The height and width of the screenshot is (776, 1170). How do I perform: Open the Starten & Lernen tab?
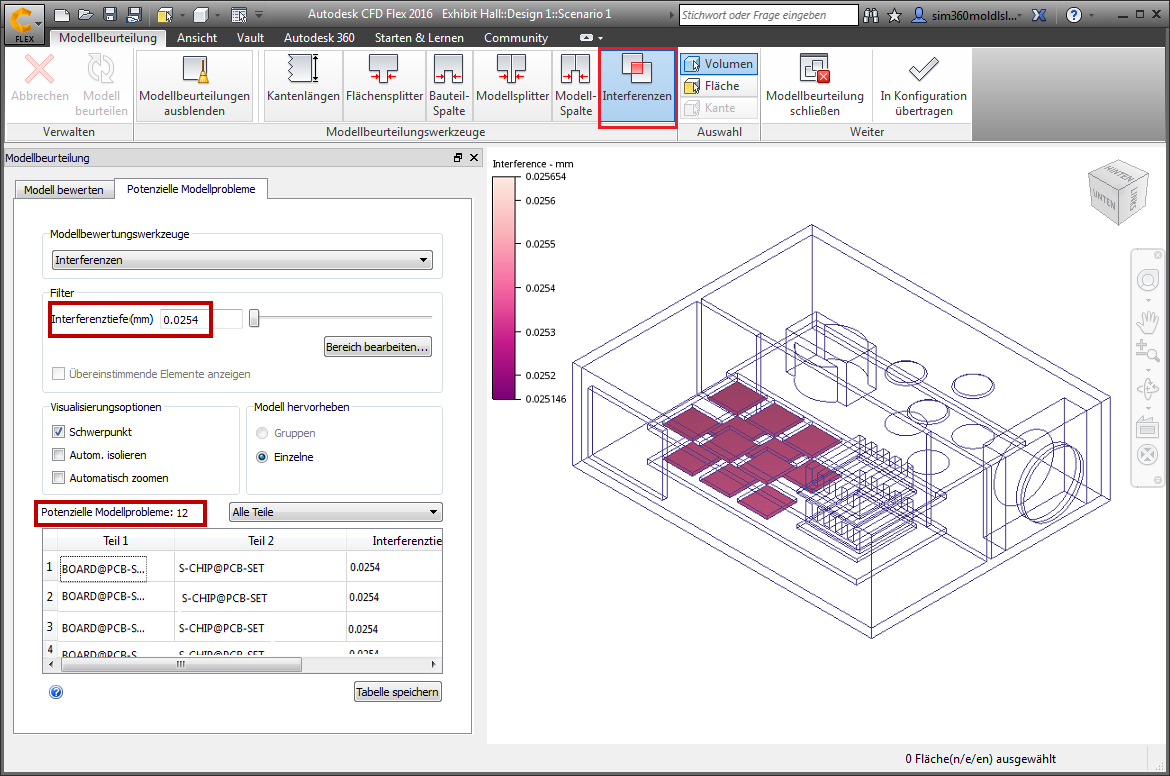pyautogui.click(x=419, y=38)
